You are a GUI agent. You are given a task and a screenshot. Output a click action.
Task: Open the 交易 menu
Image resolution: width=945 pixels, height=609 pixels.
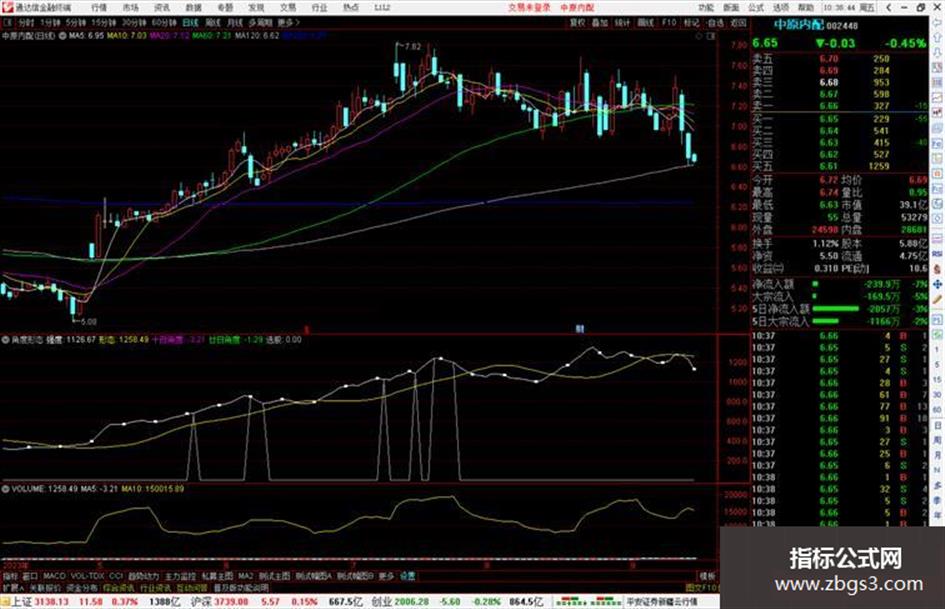coord(288,7)
